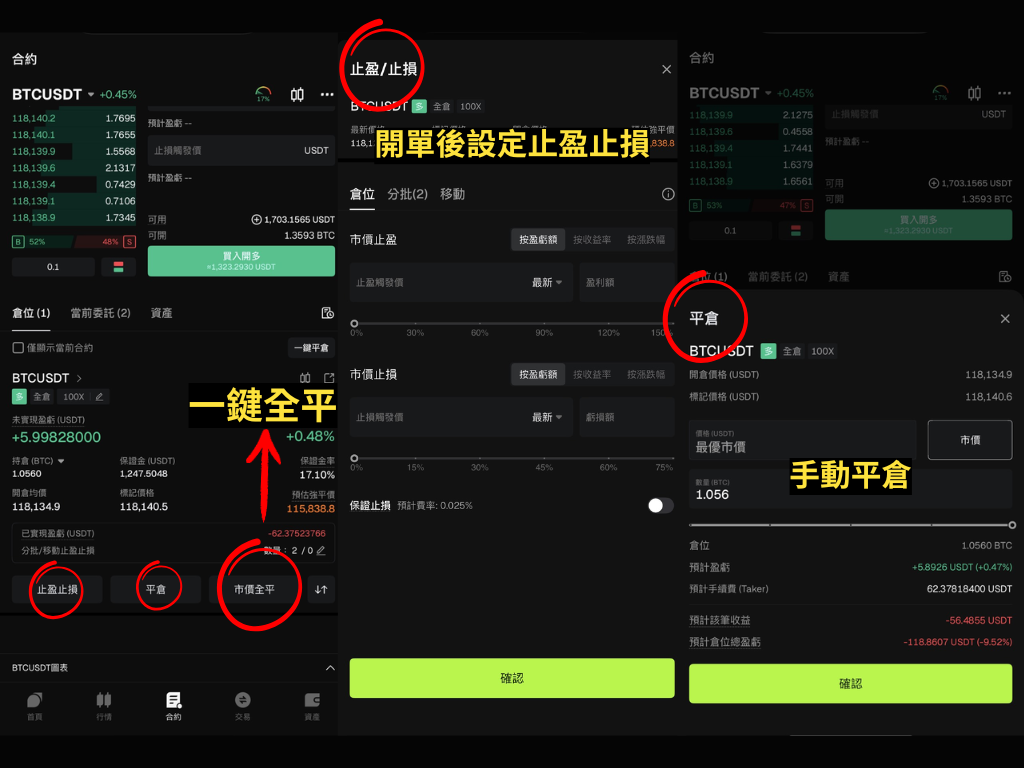Open 資產 wallet in bottom navigation

(x=312, y=705)
